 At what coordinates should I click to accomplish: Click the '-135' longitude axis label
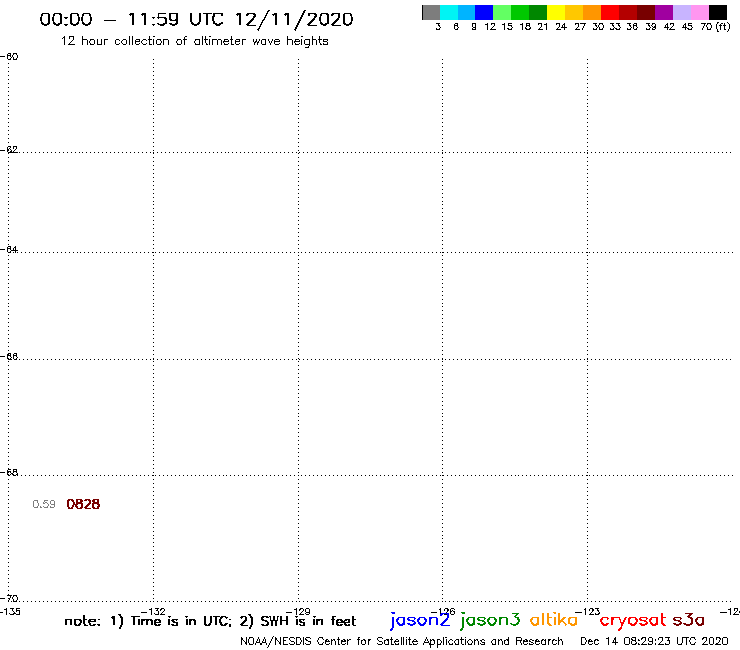10,612
